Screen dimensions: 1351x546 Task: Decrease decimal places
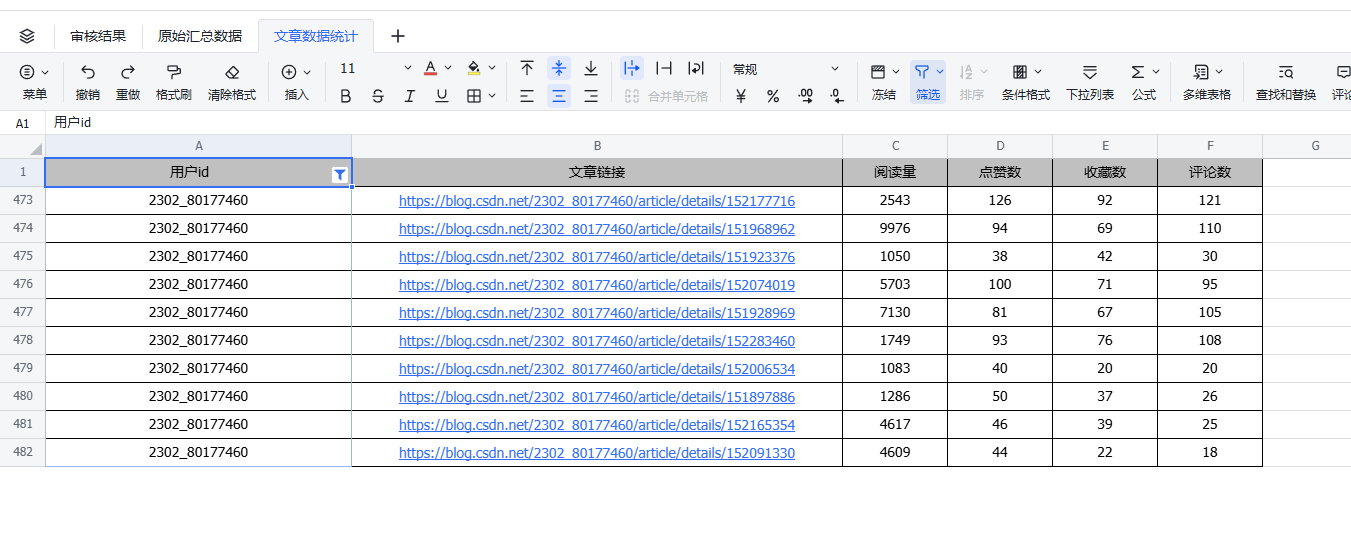point(837,96)
